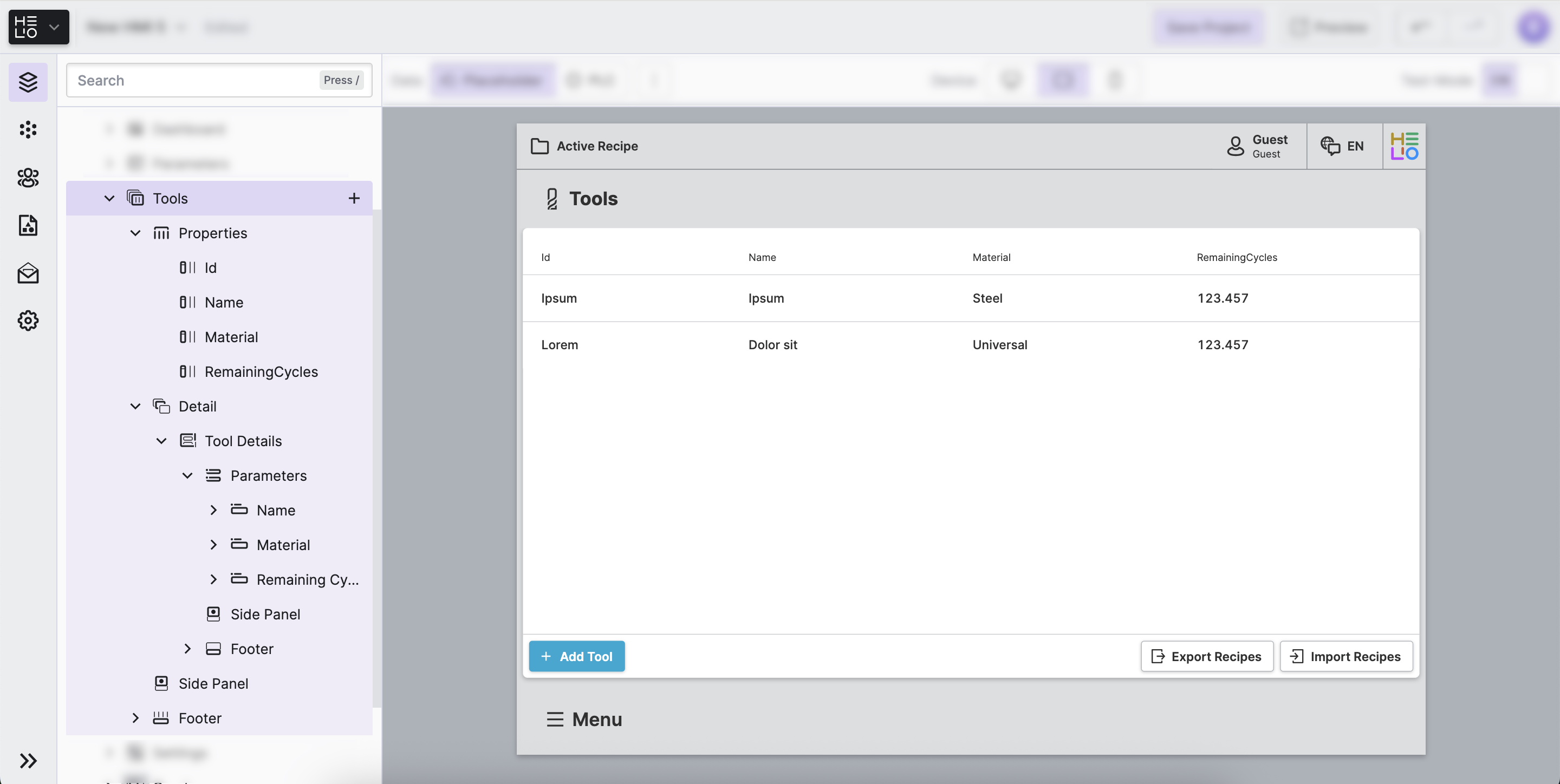Screen dimensions: 1560x784
Task: Click the HELIO logo in preview header
Action: [1404, 146]
